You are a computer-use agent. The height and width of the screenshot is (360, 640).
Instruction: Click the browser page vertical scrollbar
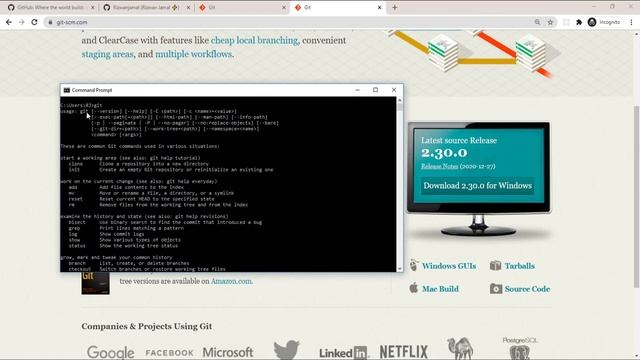tap(637, 196)
